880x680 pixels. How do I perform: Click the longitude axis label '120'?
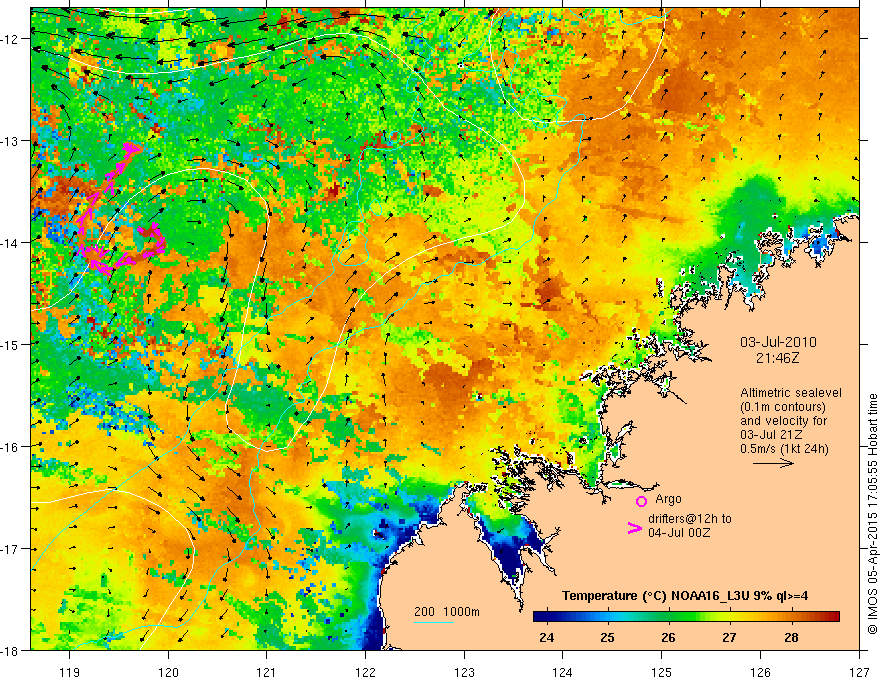point(168,672)
